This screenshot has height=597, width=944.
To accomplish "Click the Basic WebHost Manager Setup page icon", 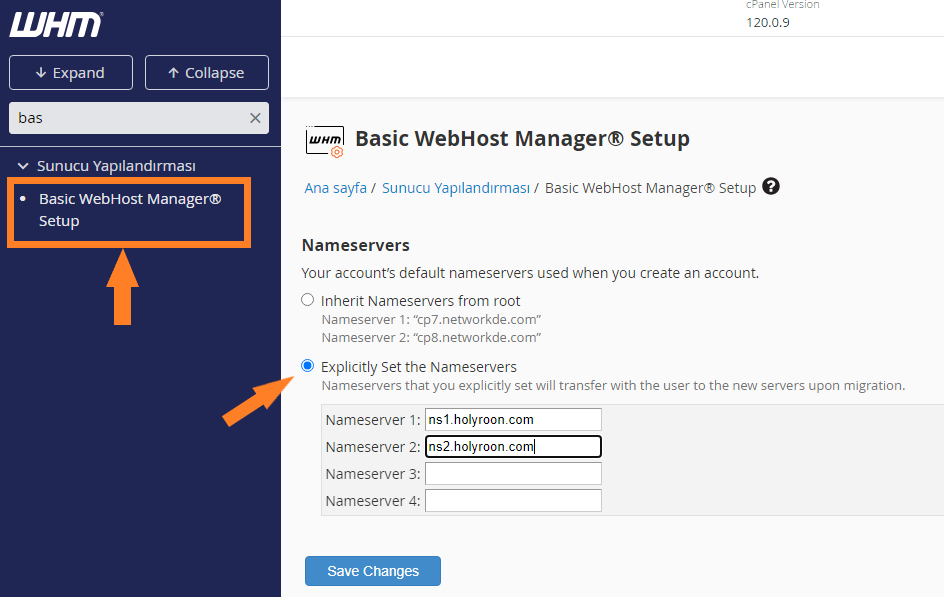I will [x=324, y=141].
